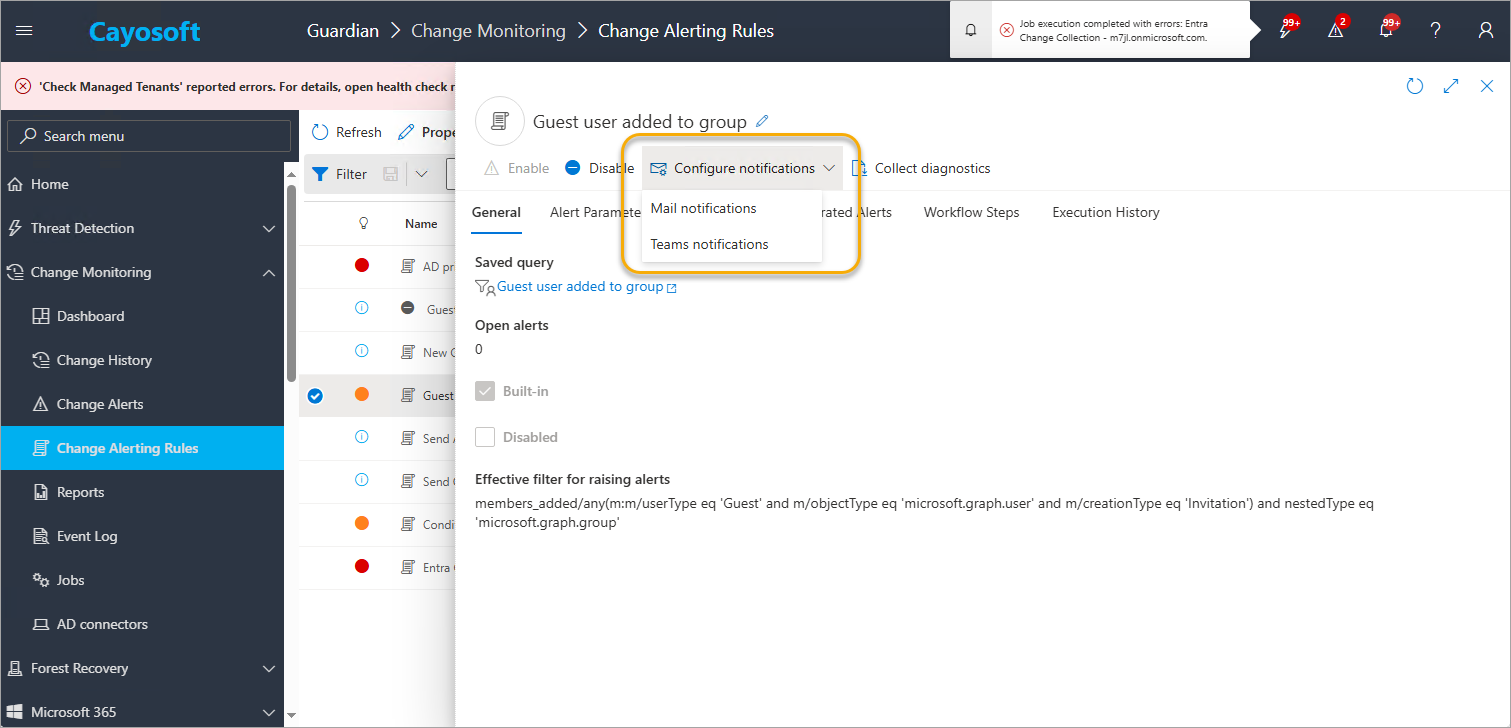Deselect the checked rule row checkmark

(x=315, y=395)
